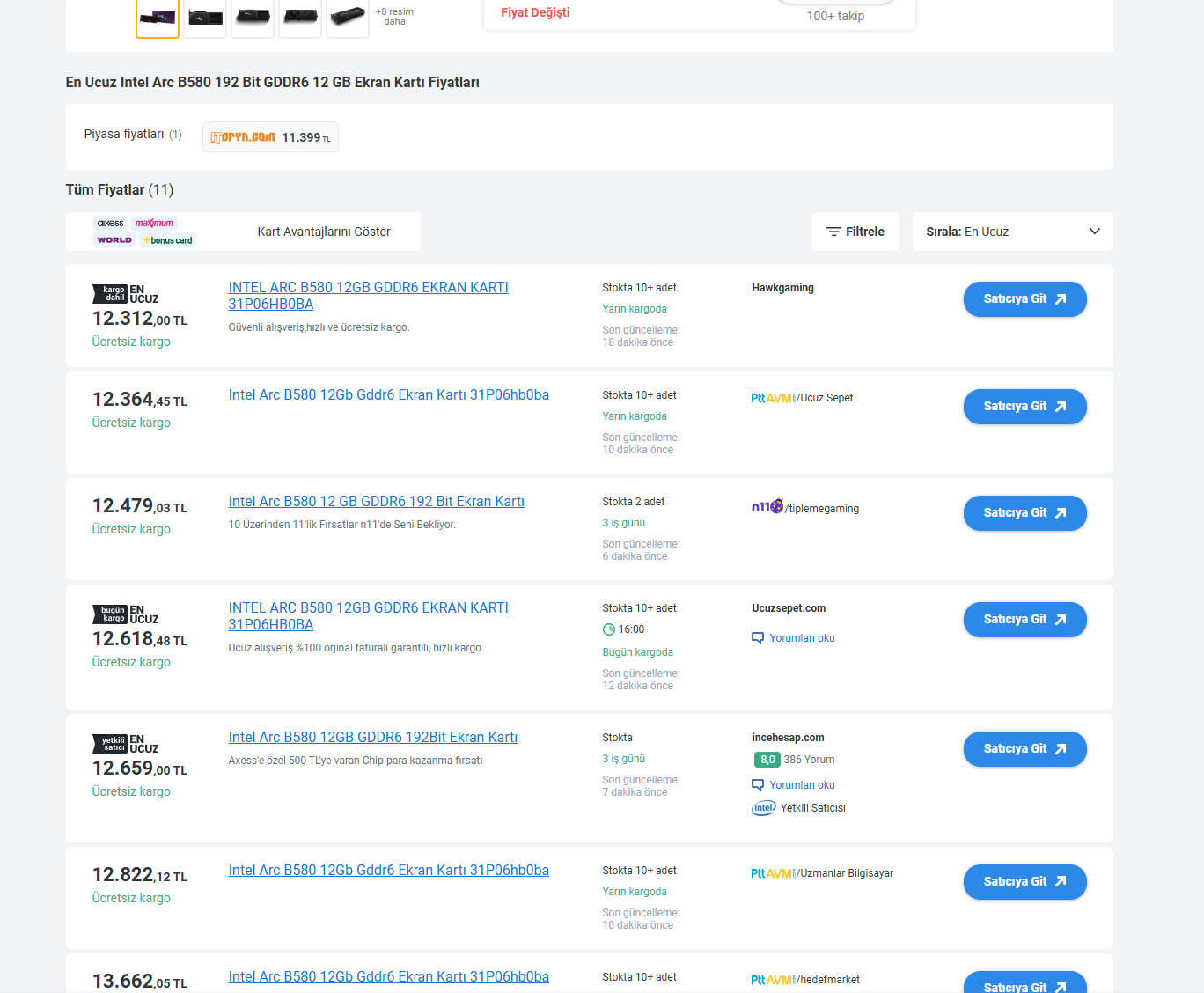Image resolution: width=1204 pixels, height=993 pixels.
Task: Click the Intel logo beside Yetkili Satıcısı
Action: [764, 808]
